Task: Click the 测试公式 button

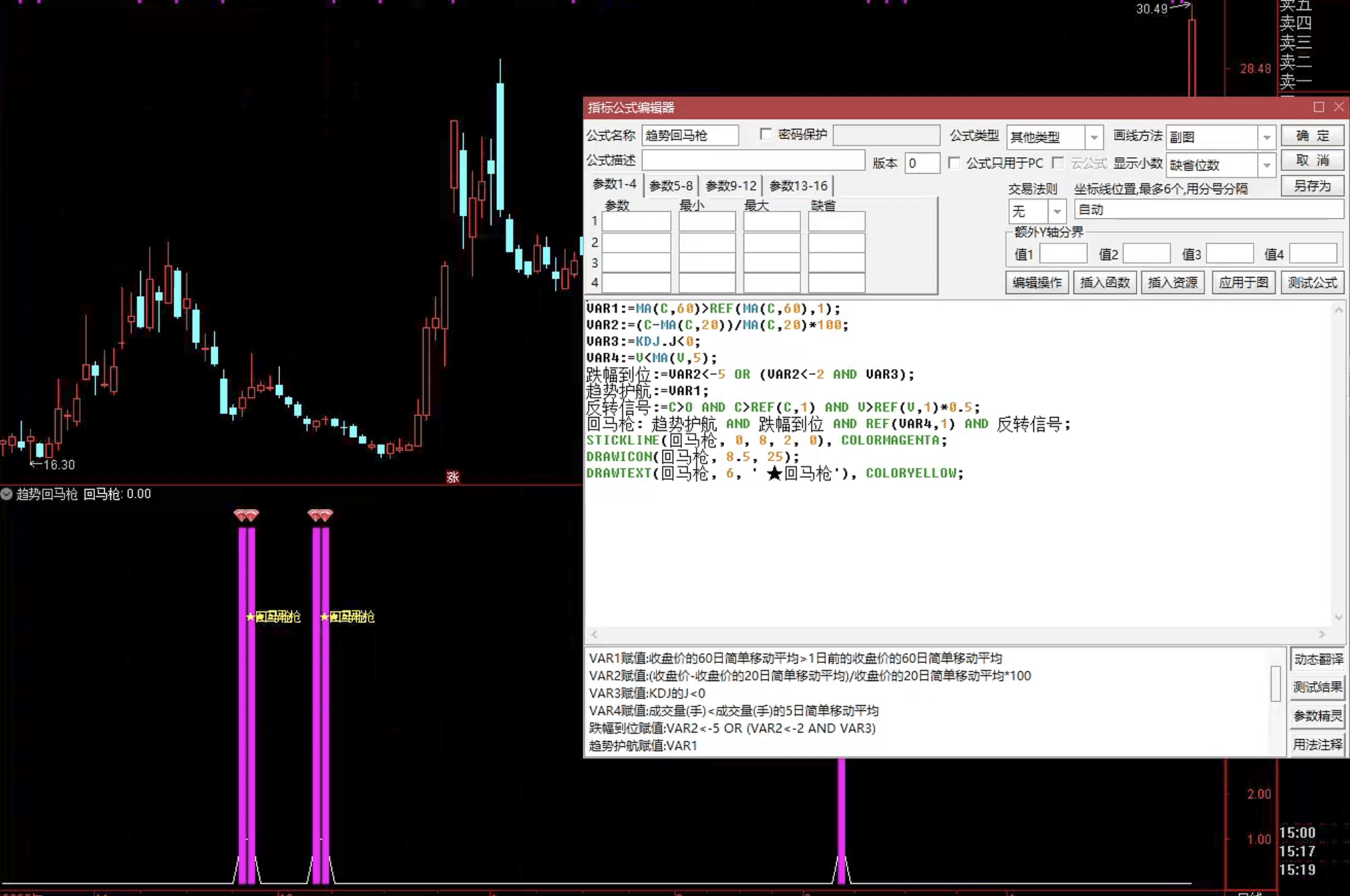Action: point(1312,283)
